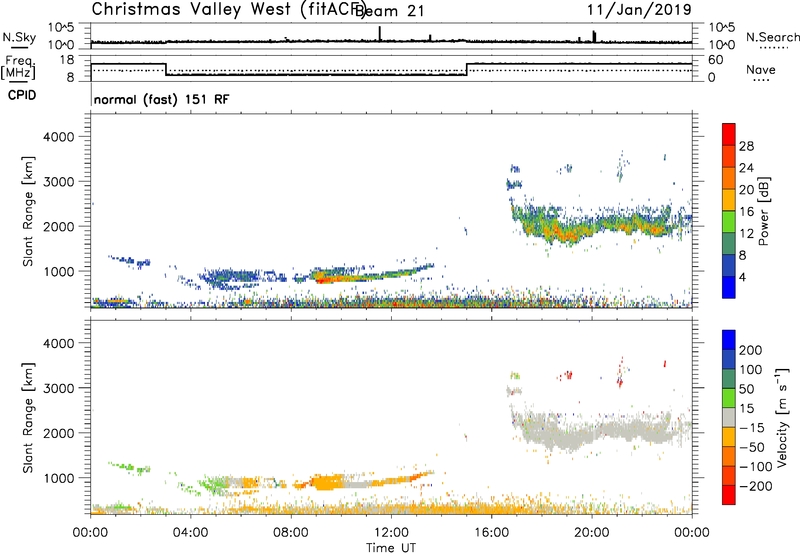Click the '200' label on the Velocity colorbar
The image size is (800, 554).
[x=751, y=350]
